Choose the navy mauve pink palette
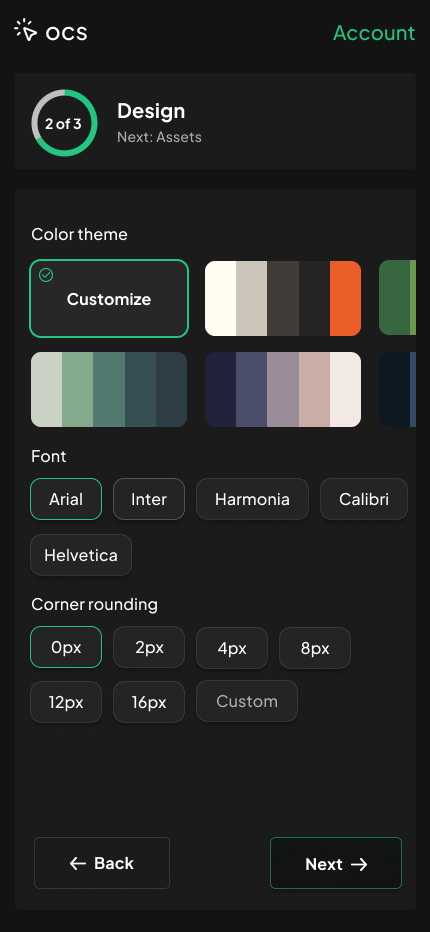This screenshot has width=430, height=932. [283, 389]
